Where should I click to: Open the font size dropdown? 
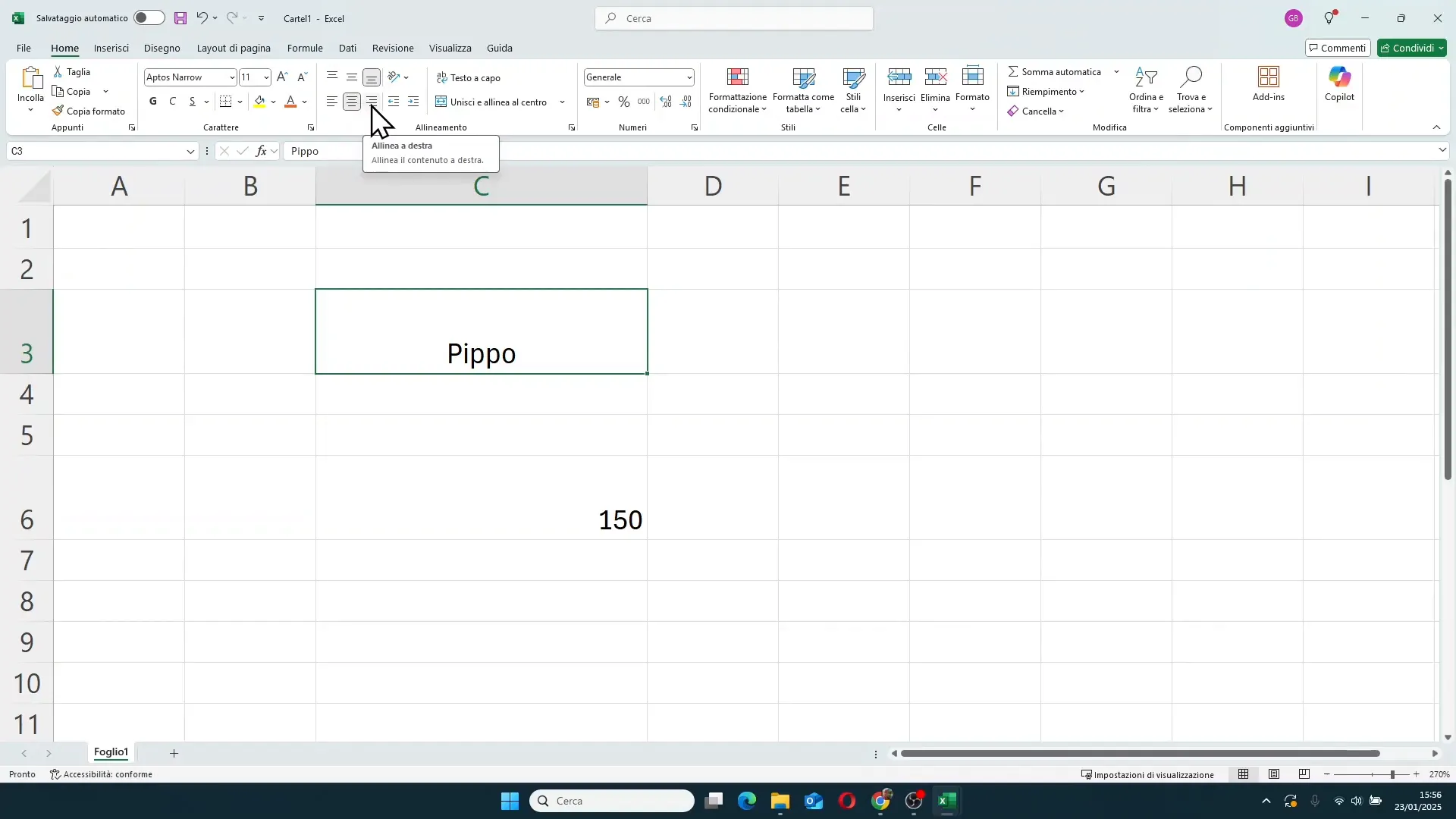tap(265, 77)
